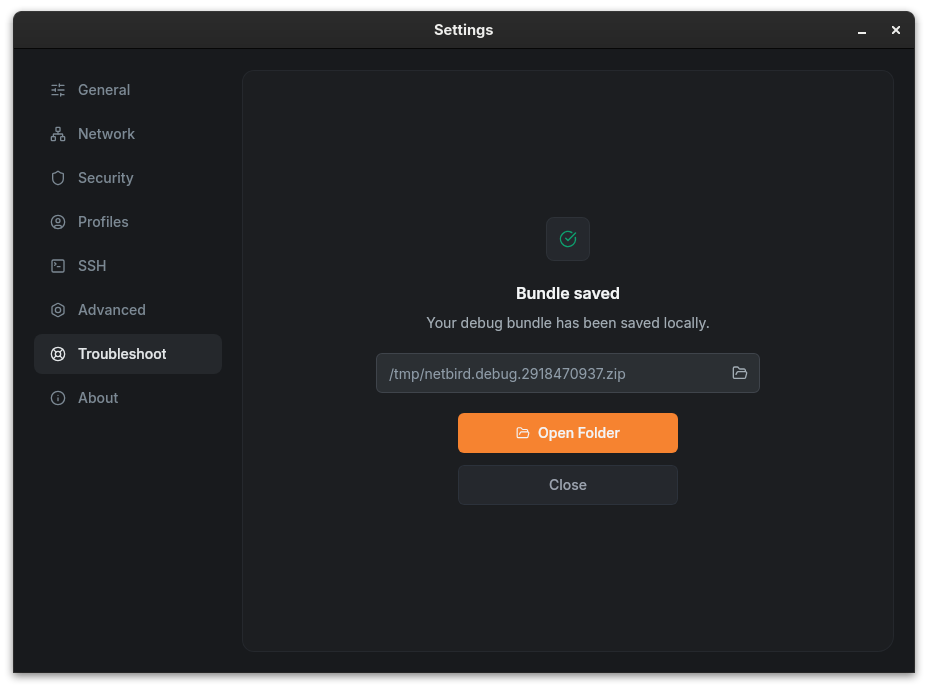Click the "Bundle saved" heading
This screenshot has height=689, width=928.
[x=568, y=294]
